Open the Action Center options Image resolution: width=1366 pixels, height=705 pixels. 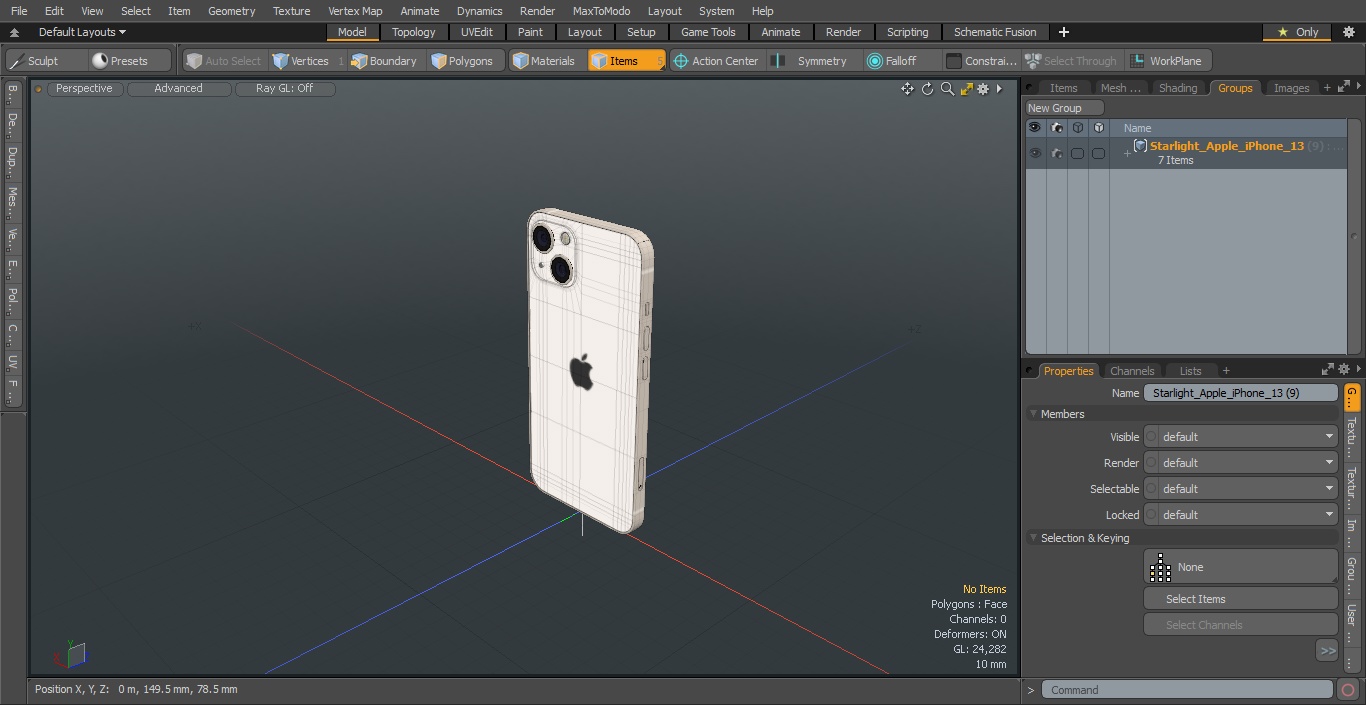(716, 61)
